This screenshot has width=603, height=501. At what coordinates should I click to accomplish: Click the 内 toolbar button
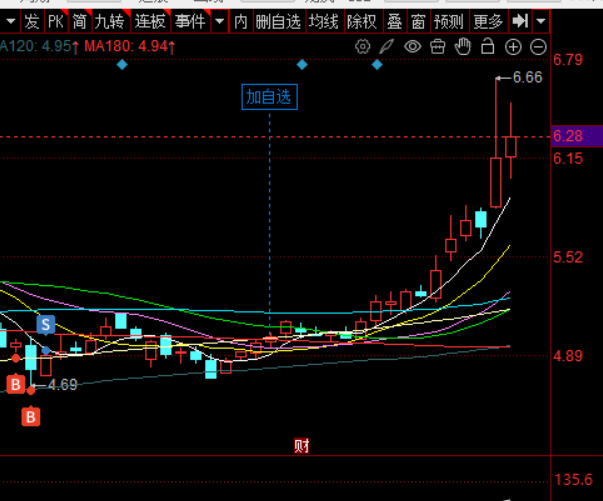click(x=241, y=21)
